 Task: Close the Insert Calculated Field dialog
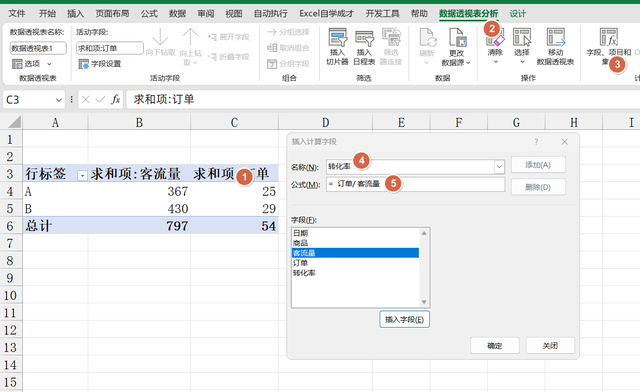pos(564,142)
